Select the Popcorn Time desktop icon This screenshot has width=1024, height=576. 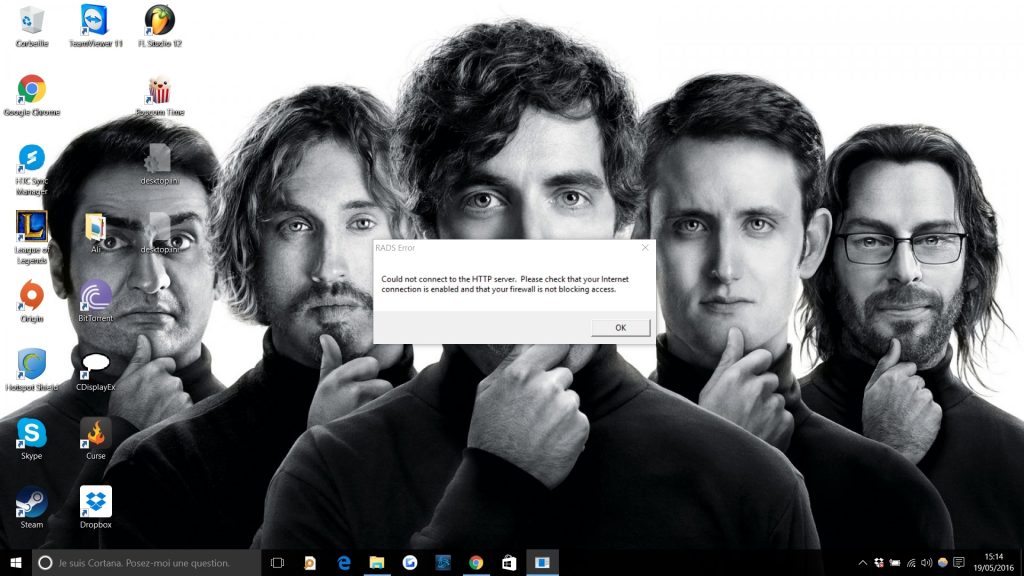coord(159,90)
